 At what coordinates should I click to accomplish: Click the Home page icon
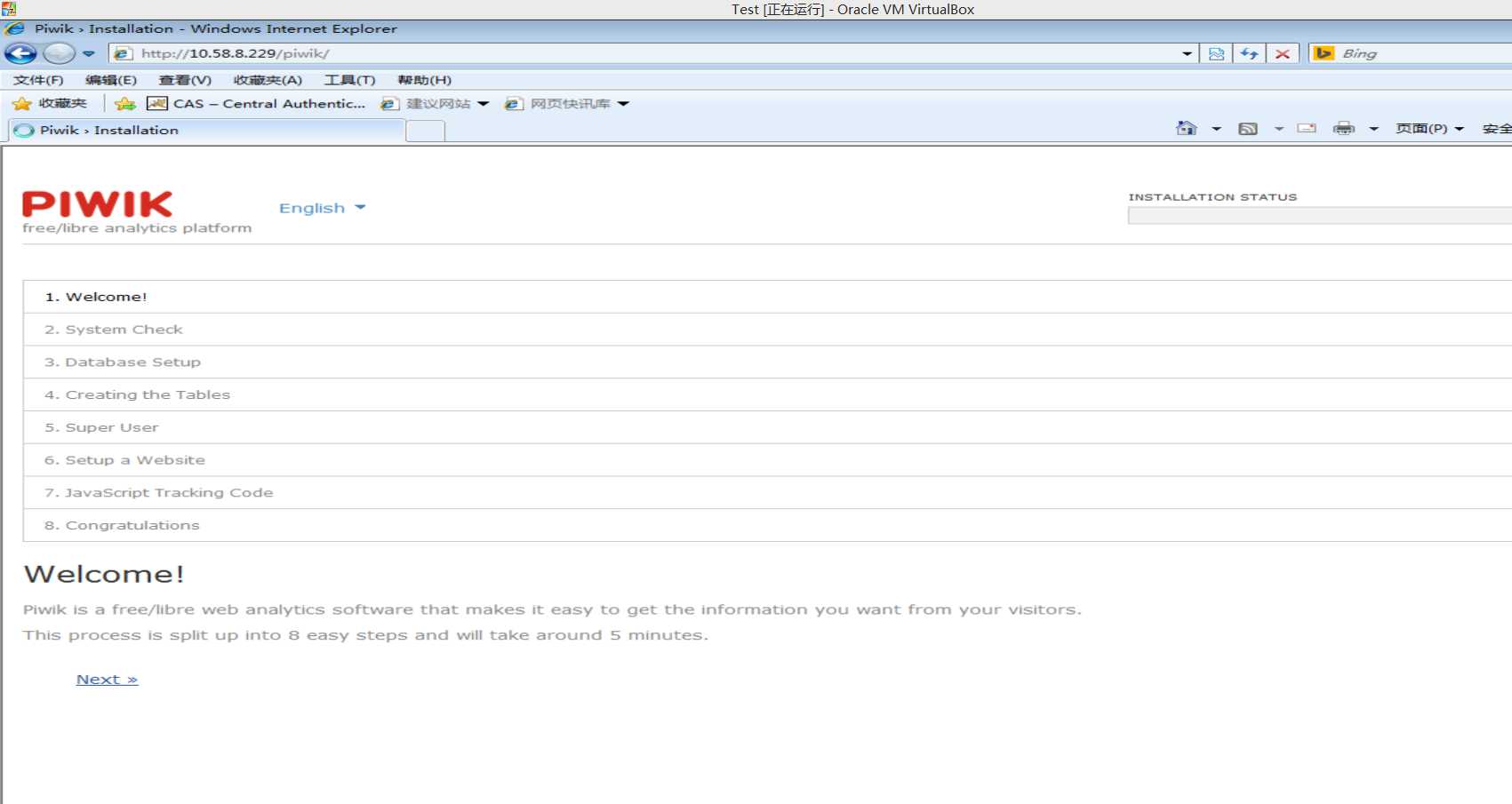point(1187,129)
